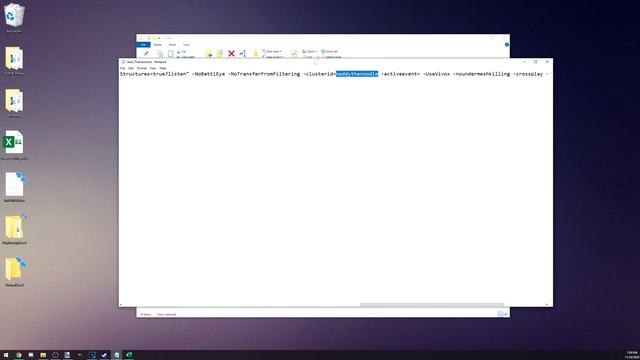Viewport: 640px width, 360px height.
Task: Click the New folder icon in Explorer ribbon
Action: (256, 53)
